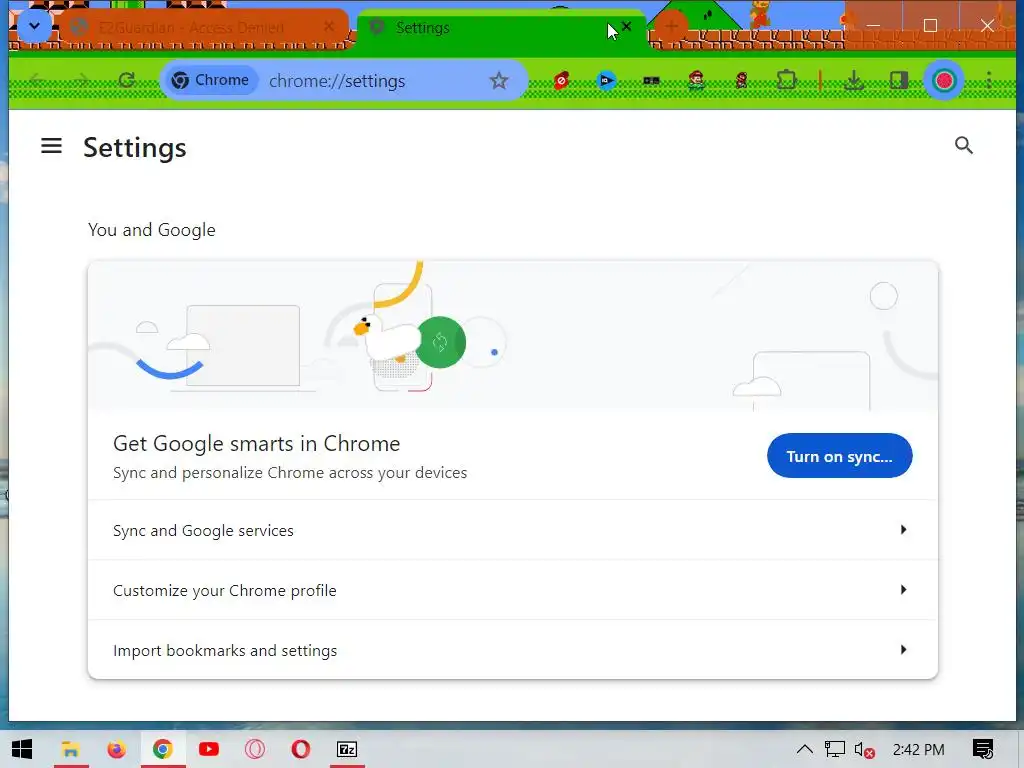1024x768 pixels.
Task: Click the Chrome site info chip
Action: 210,80
